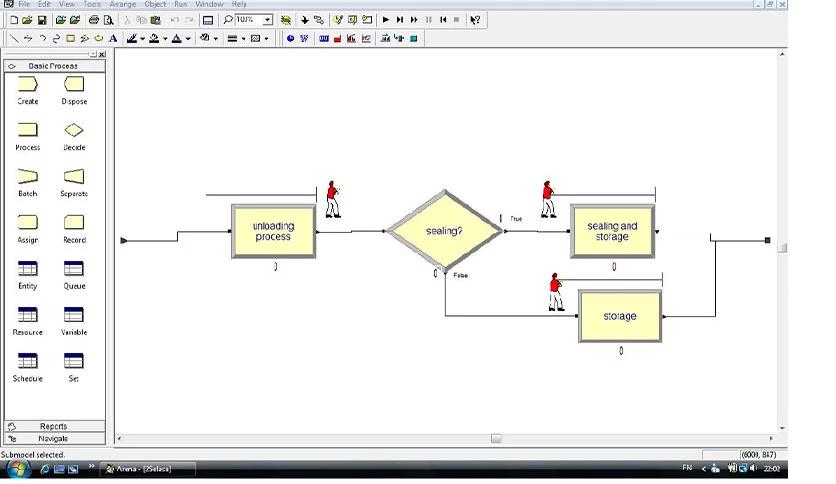Click the Print icon in toolbar
This screenshot has height=484, width=836.
coord(93,20)
